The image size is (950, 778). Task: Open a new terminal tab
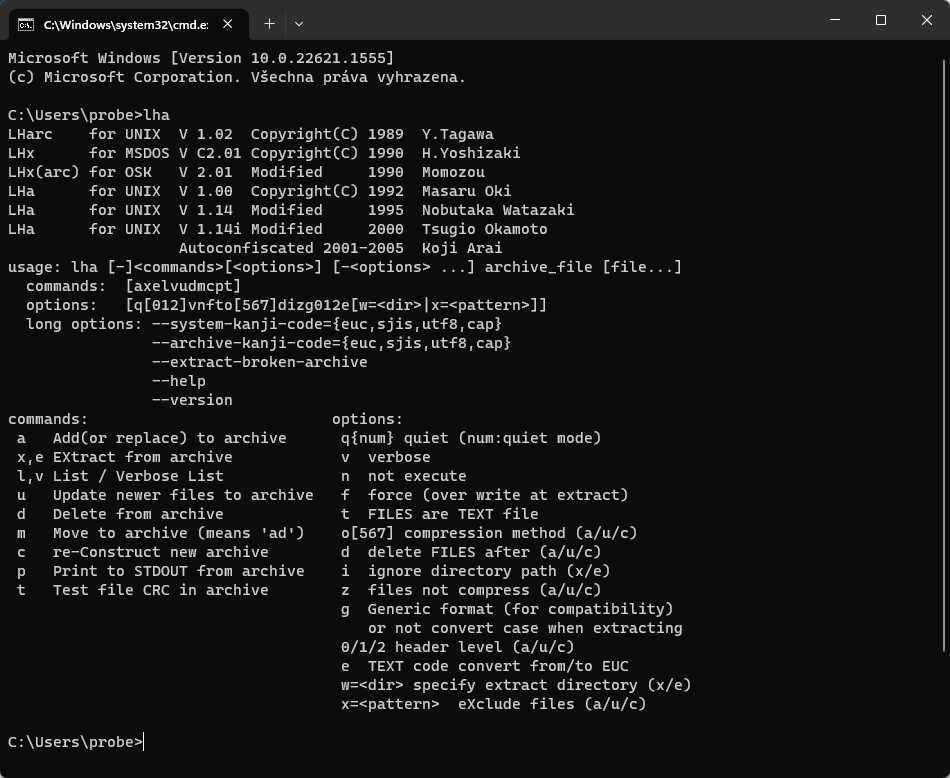[x=269, y=23]
